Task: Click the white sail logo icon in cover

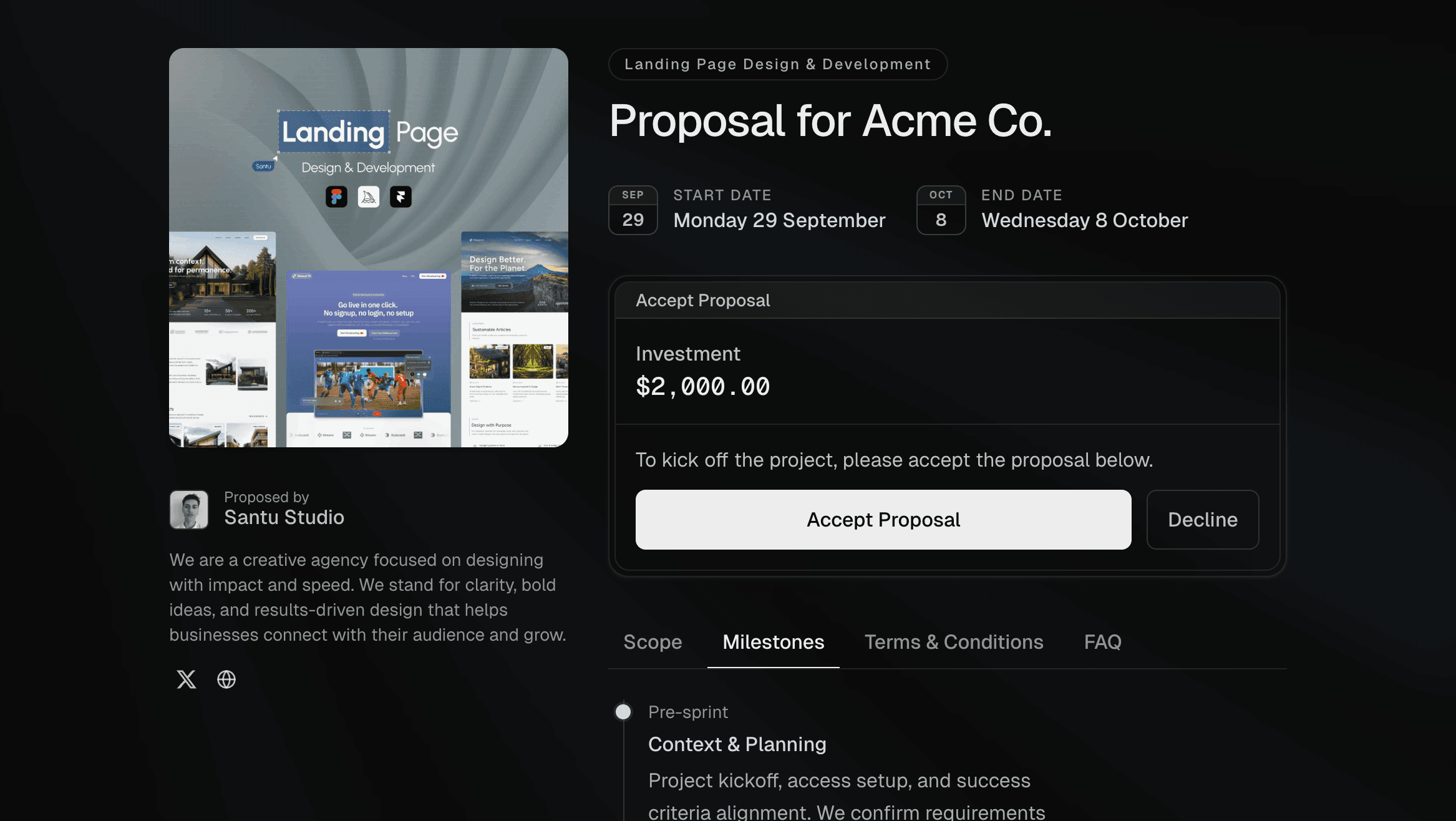Action: pos(369,197)
